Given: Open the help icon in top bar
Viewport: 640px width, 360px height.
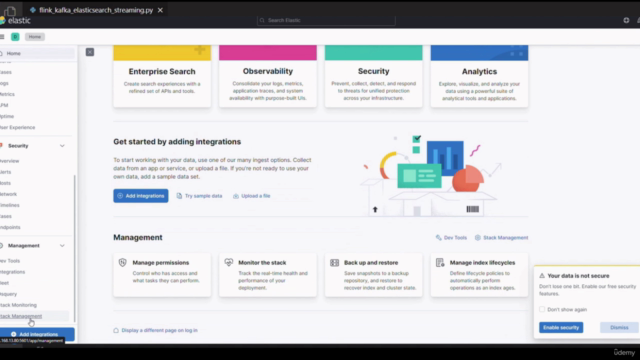Looking at the screenshot, I should (x=626, y=20).
